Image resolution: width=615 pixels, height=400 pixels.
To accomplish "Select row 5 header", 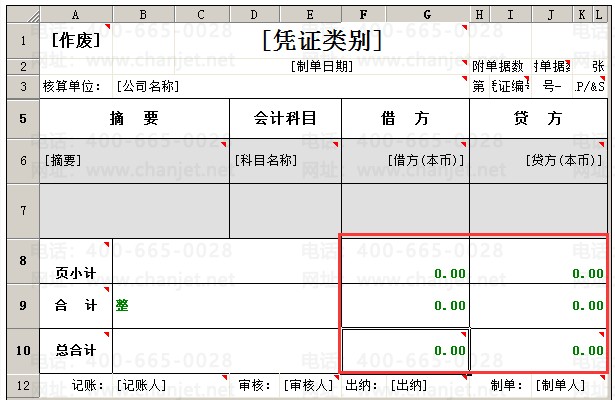I will click(23, 118).
